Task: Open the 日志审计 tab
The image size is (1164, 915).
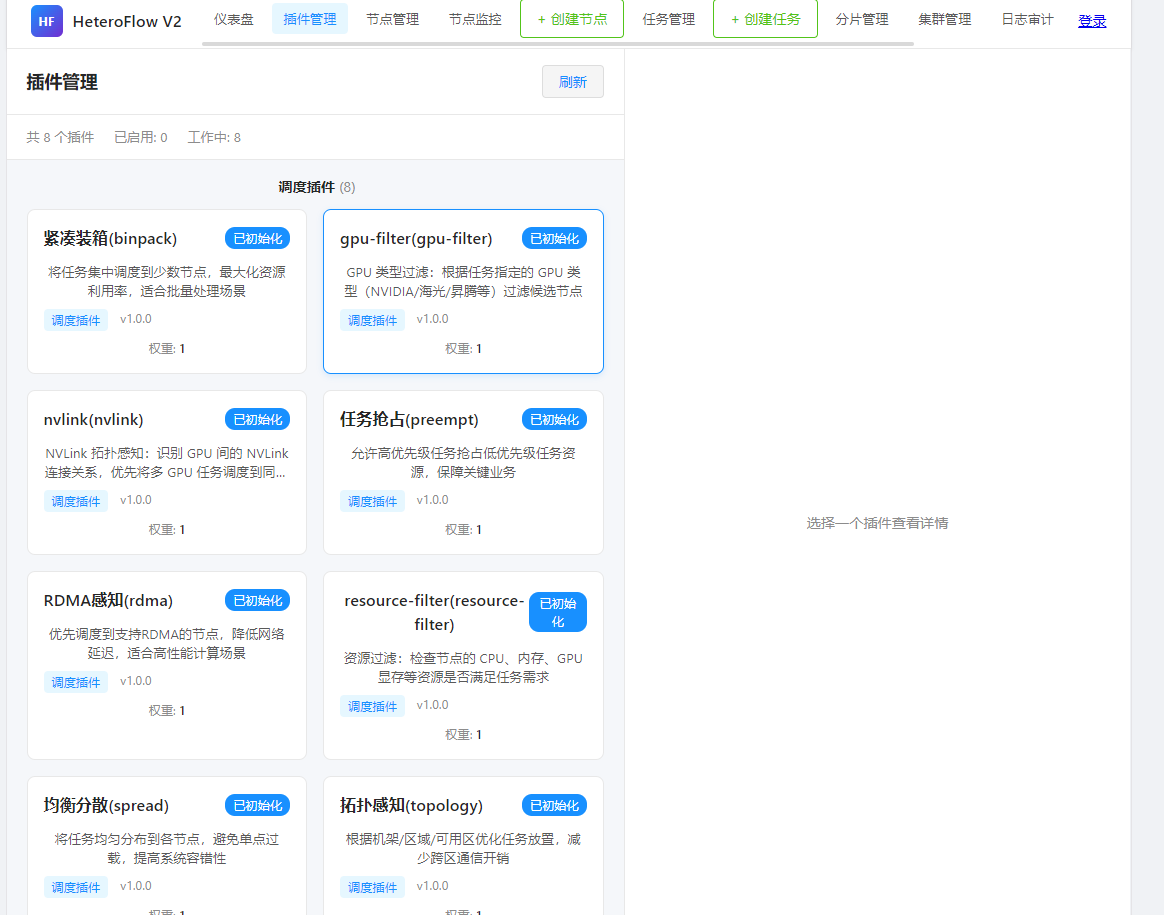Action: pos(1026,18)
